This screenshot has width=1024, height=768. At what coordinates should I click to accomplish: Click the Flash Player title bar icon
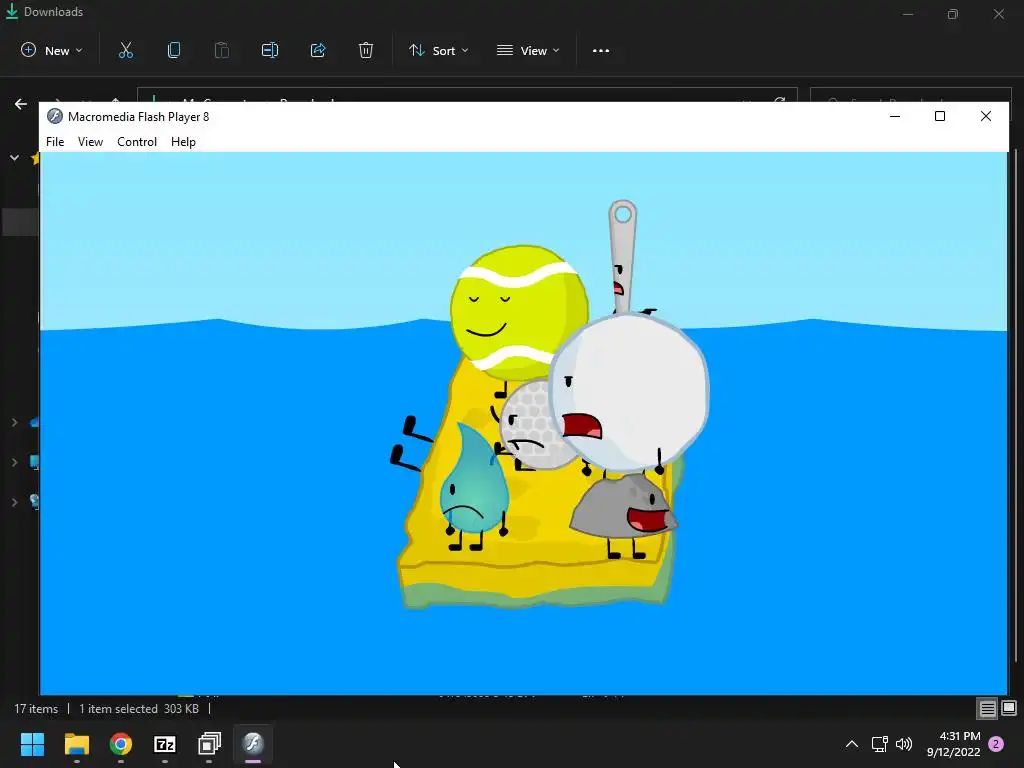click(x=55, y=116)
